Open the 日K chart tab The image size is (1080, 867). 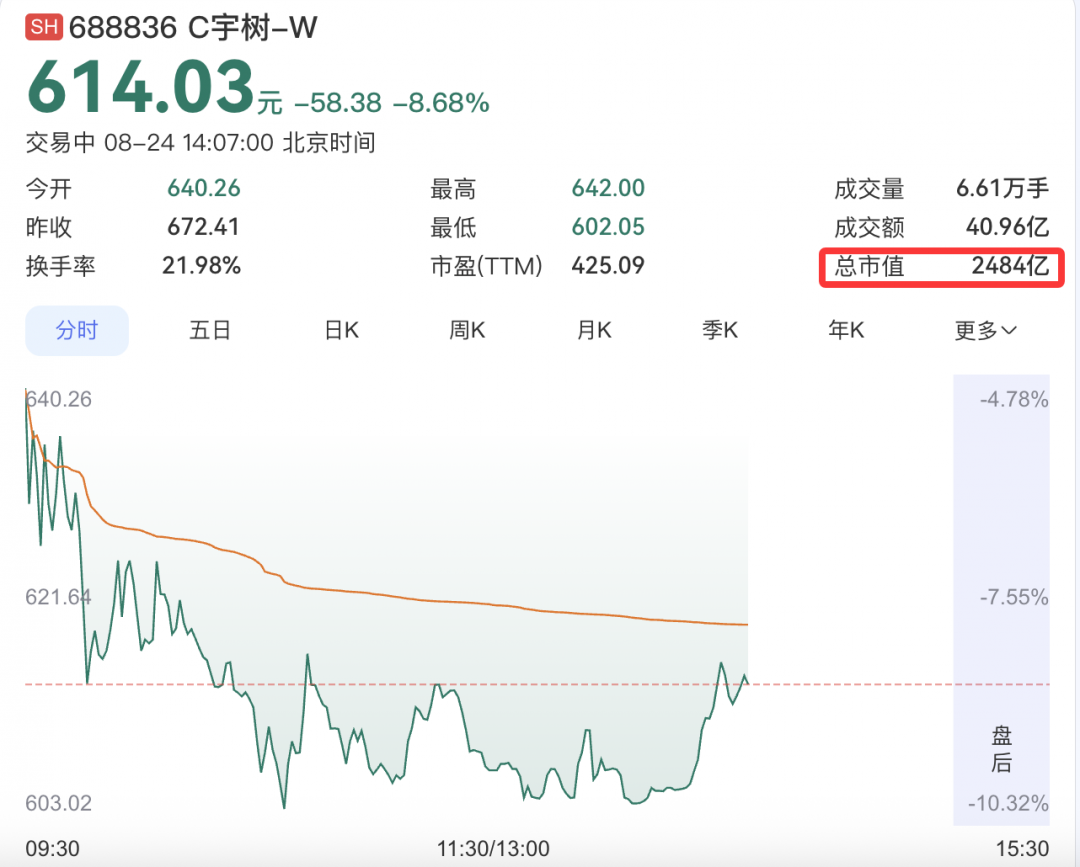coord(342,331)
